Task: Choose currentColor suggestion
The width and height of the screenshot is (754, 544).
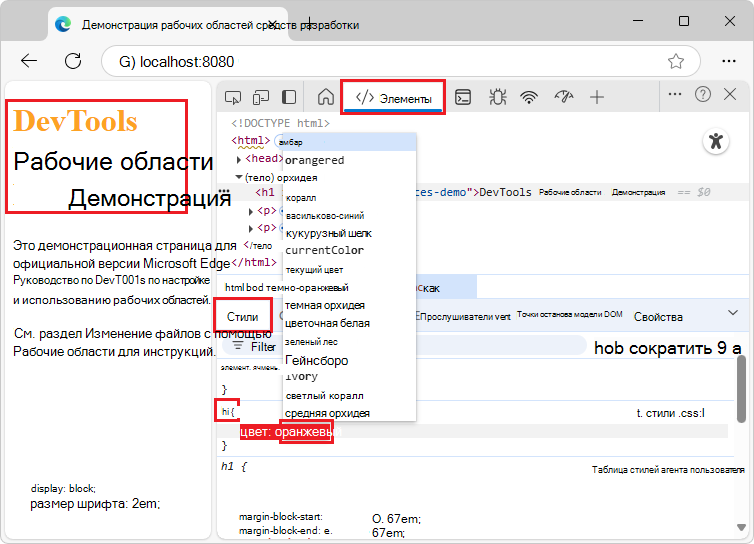Action: pos(350,251)
